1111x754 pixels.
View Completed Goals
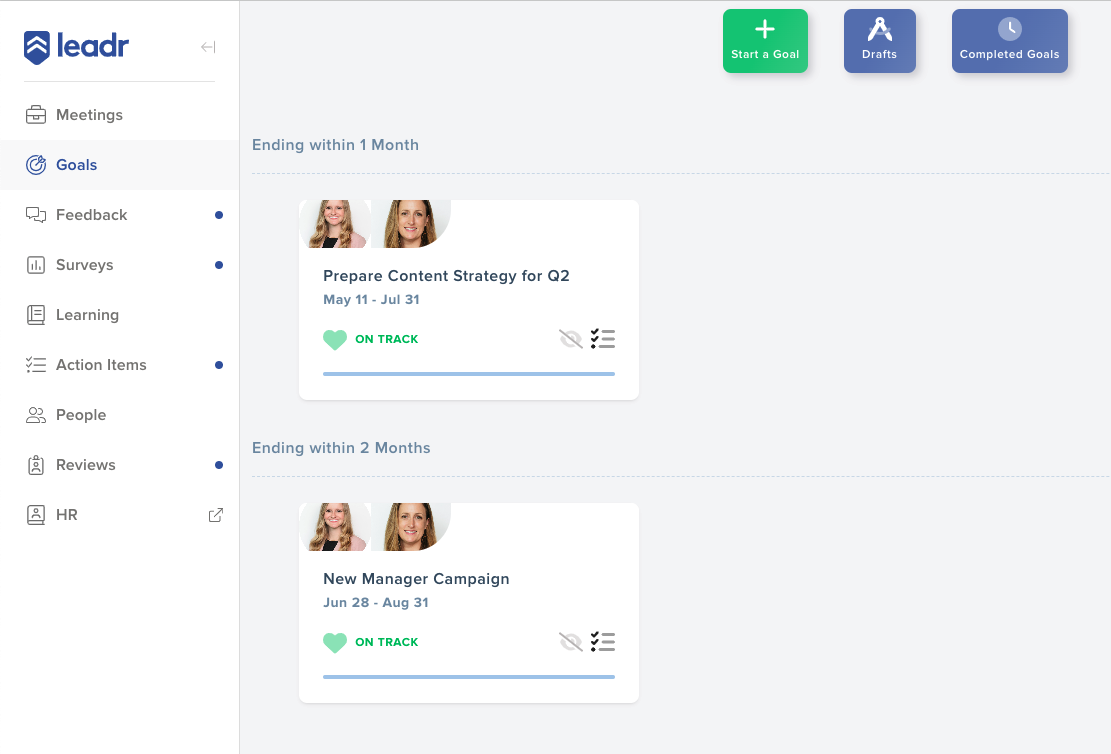point(1009,41)
